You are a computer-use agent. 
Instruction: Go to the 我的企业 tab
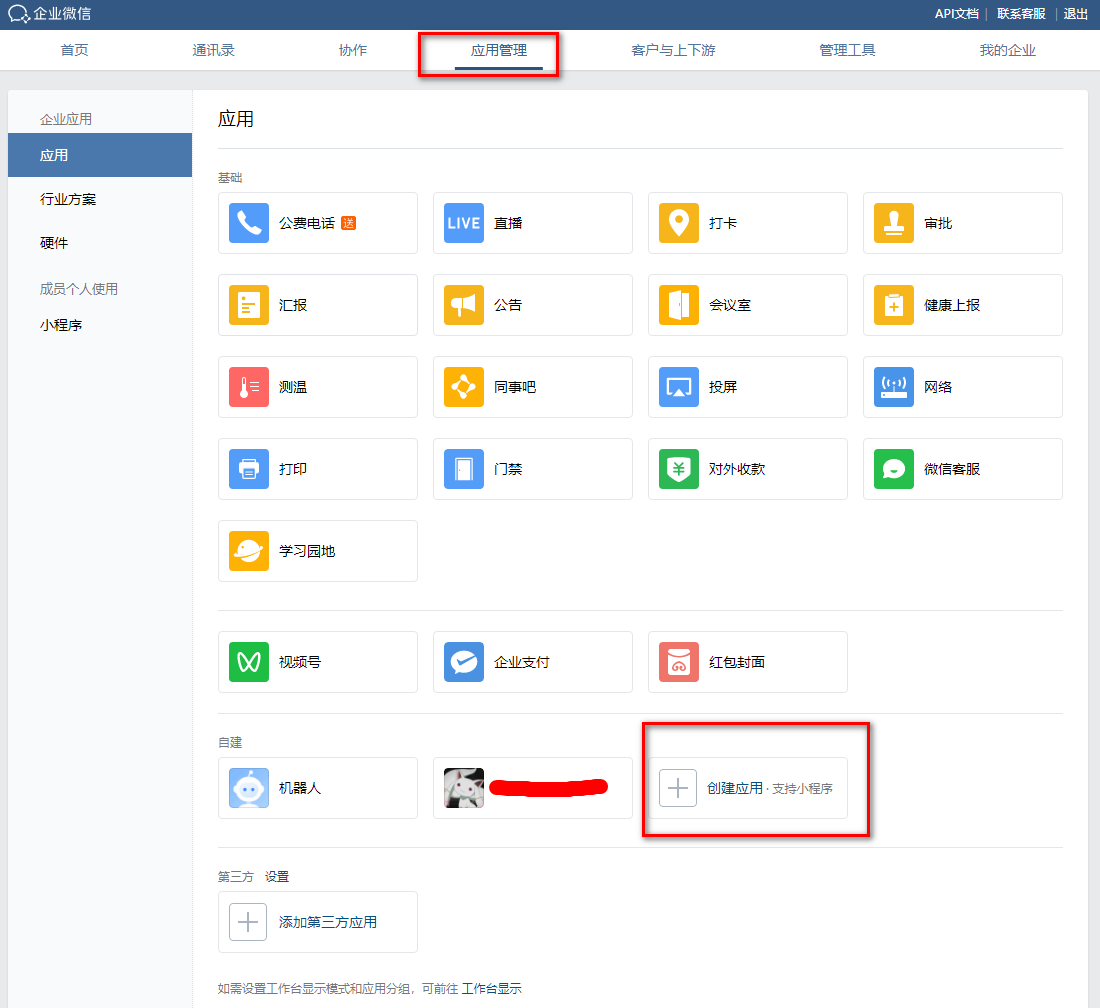(x=1007, y=50)
